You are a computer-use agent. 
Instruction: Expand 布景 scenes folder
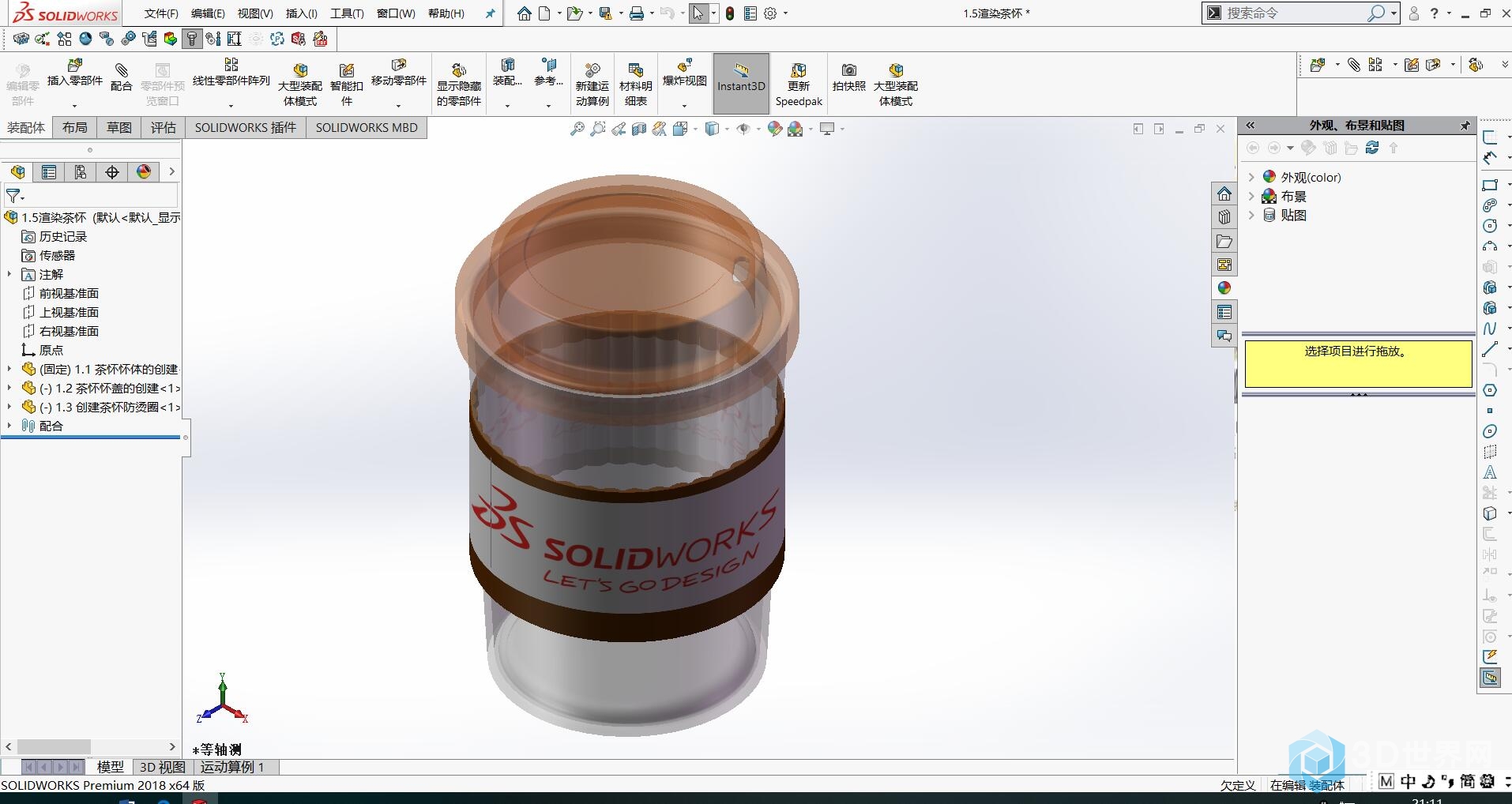(x=1251, y=196)
